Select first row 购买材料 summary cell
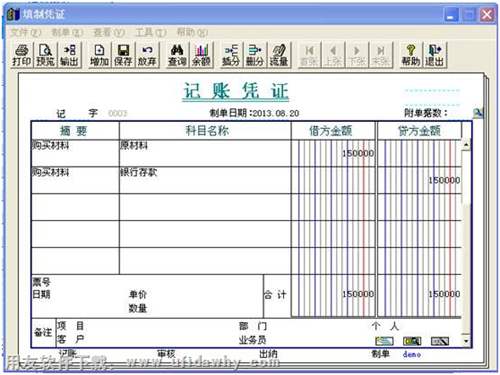500x375 pixels. coord(75,153)
